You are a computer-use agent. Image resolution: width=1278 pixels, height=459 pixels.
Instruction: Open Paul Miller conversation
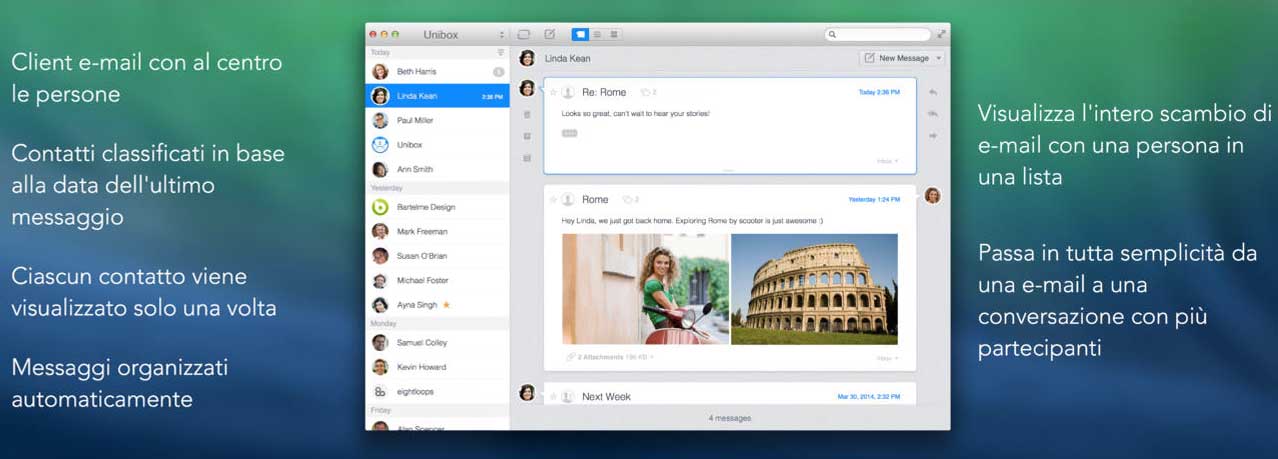[x=438, y=120]
